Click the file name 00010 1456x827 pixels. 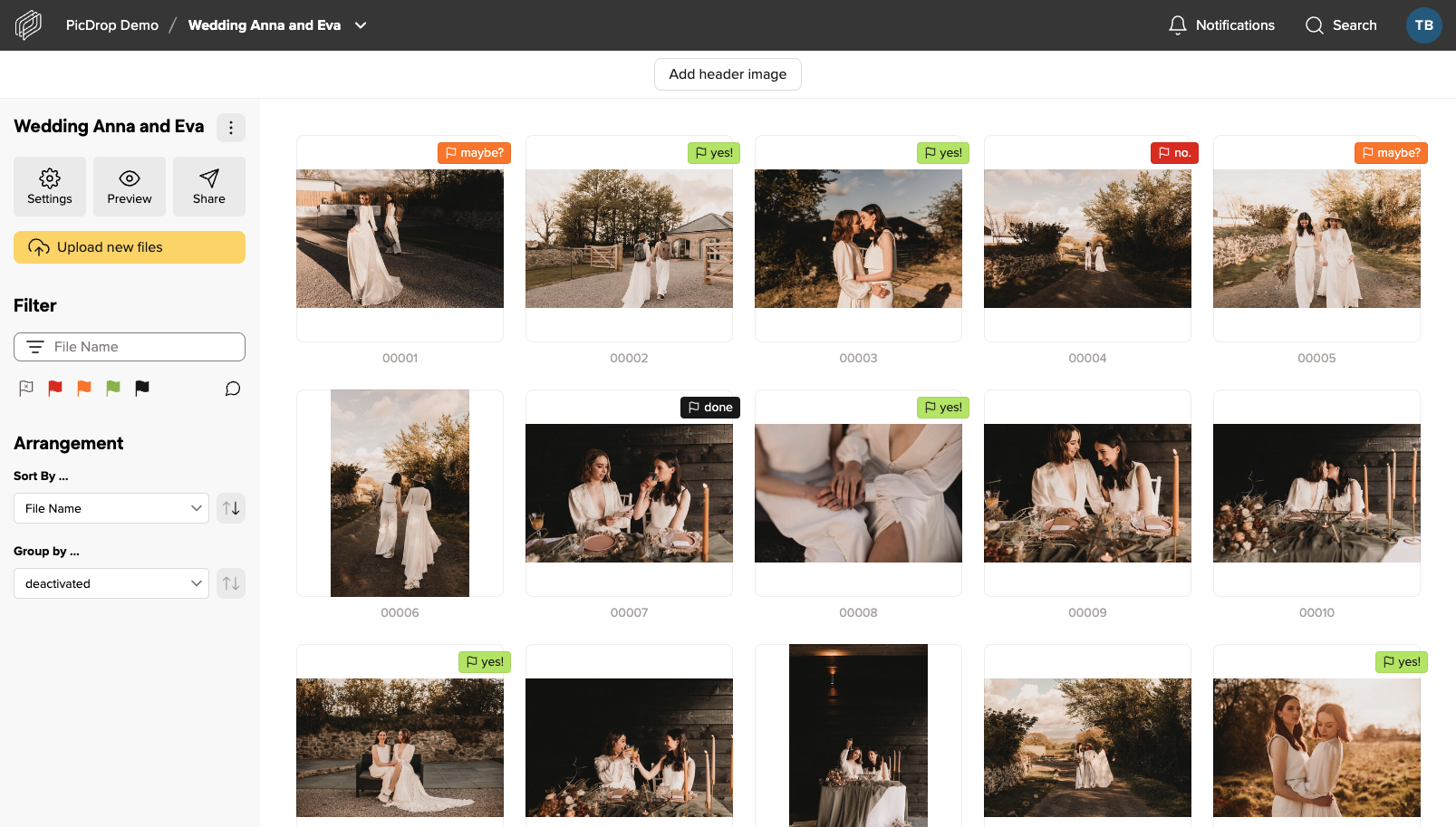1316,613
